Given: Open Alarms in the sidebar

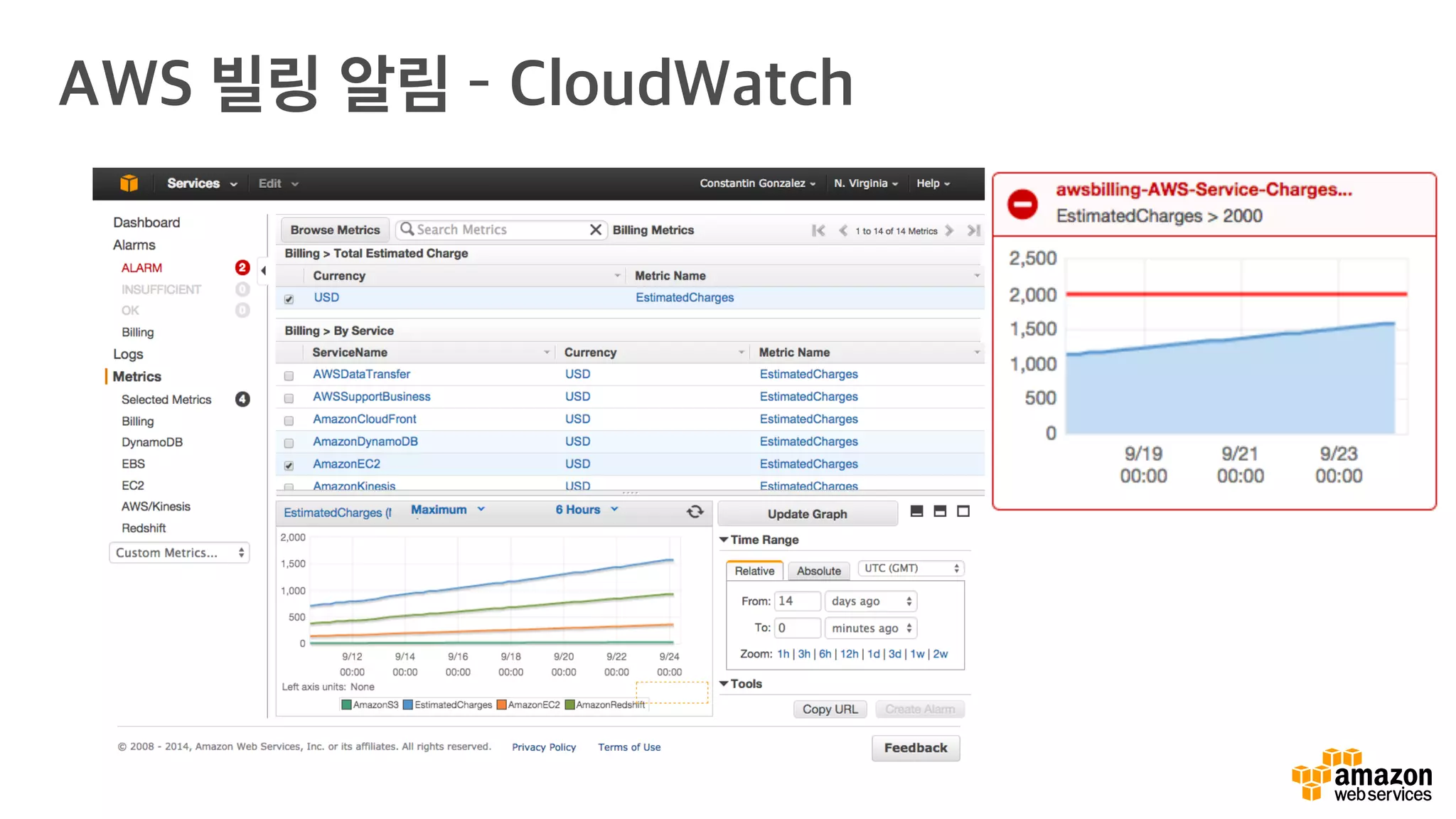Looking at the screenshot, I should coord(134,245).
